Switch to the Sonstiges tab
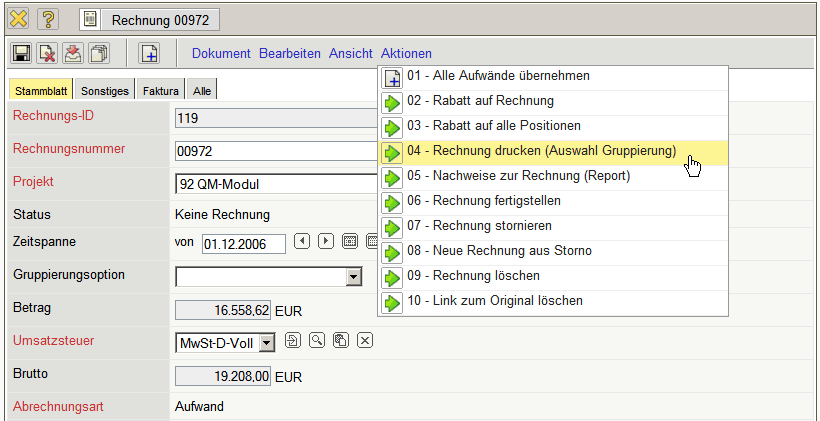The height and width of the screenshot is (421, 820). pos(105,91)
